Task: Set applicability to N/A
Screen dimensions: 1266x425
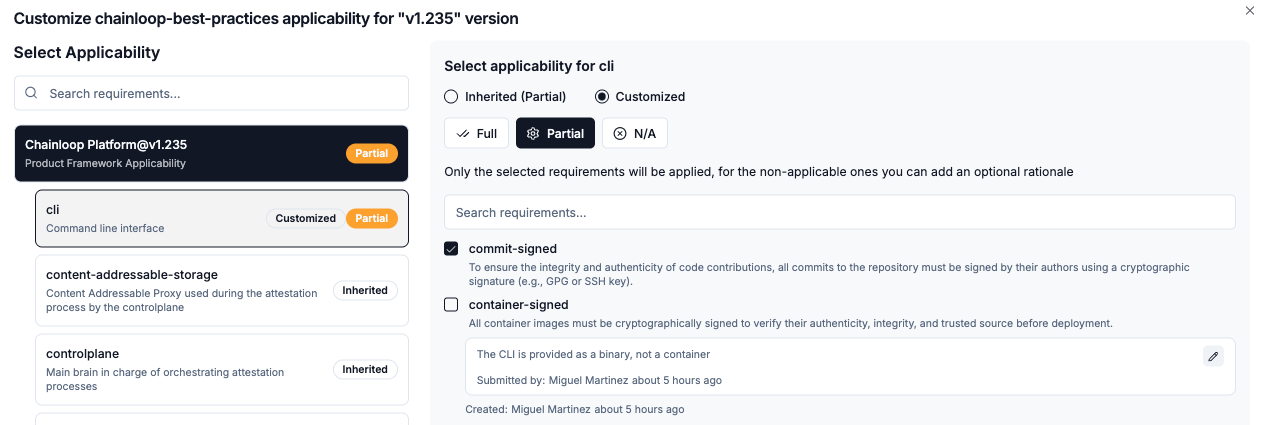Action: click(634, 133)
